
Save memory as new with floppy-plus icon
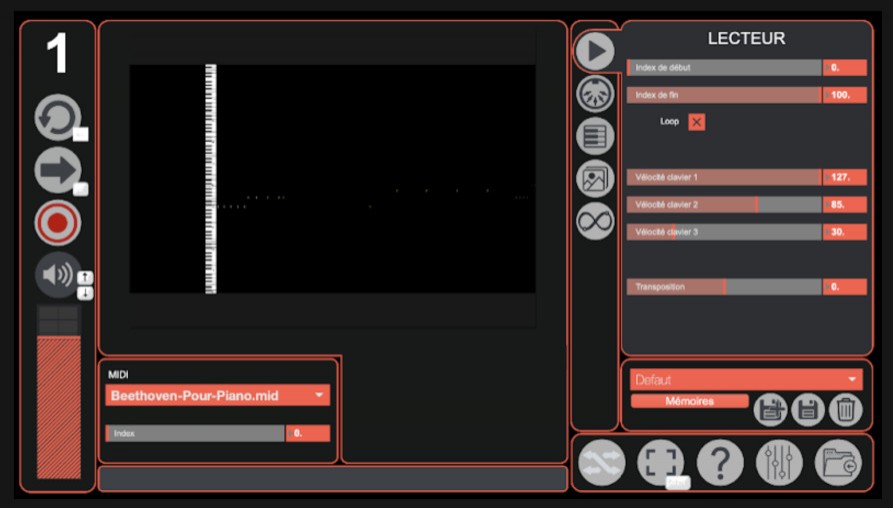770,409
